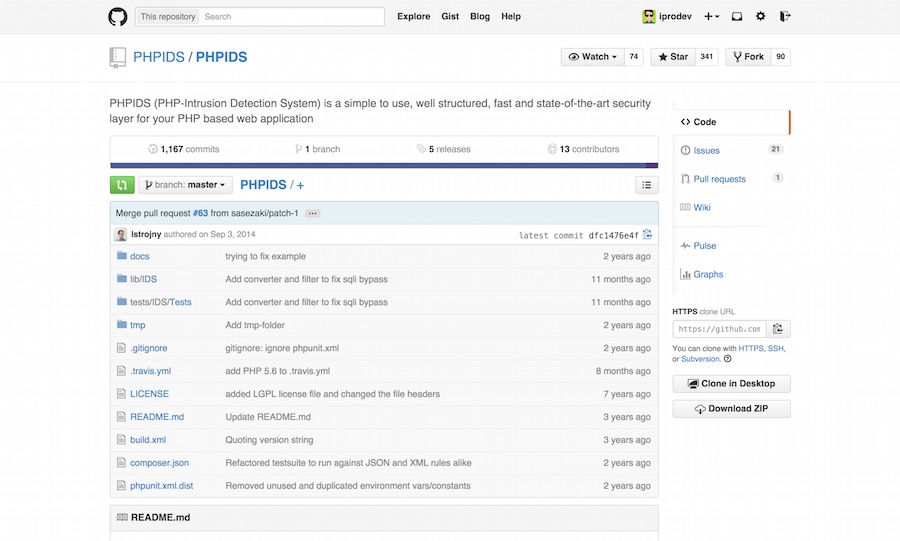Viewport: 900px width, 541px height.
Task: Open the Gist menu item
Action: [x=450, y=17]
